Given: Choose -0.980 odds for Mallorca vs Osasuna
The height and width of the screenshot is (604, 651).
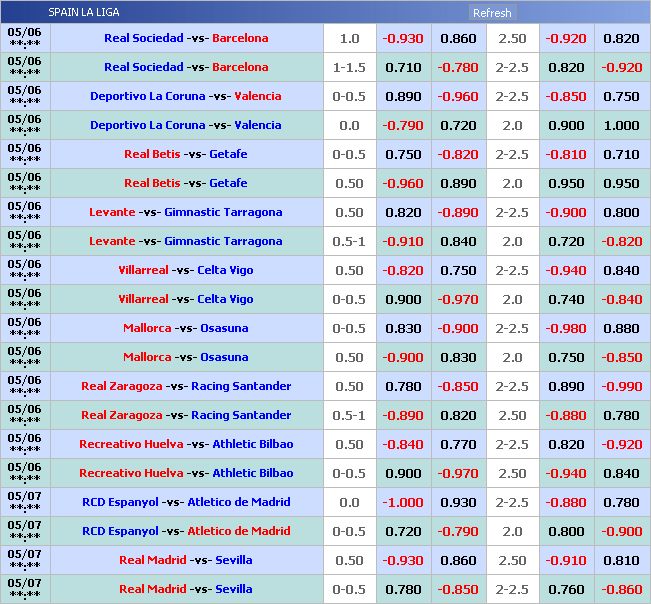Looking at the screenshot, I should (x=566, y=328).
